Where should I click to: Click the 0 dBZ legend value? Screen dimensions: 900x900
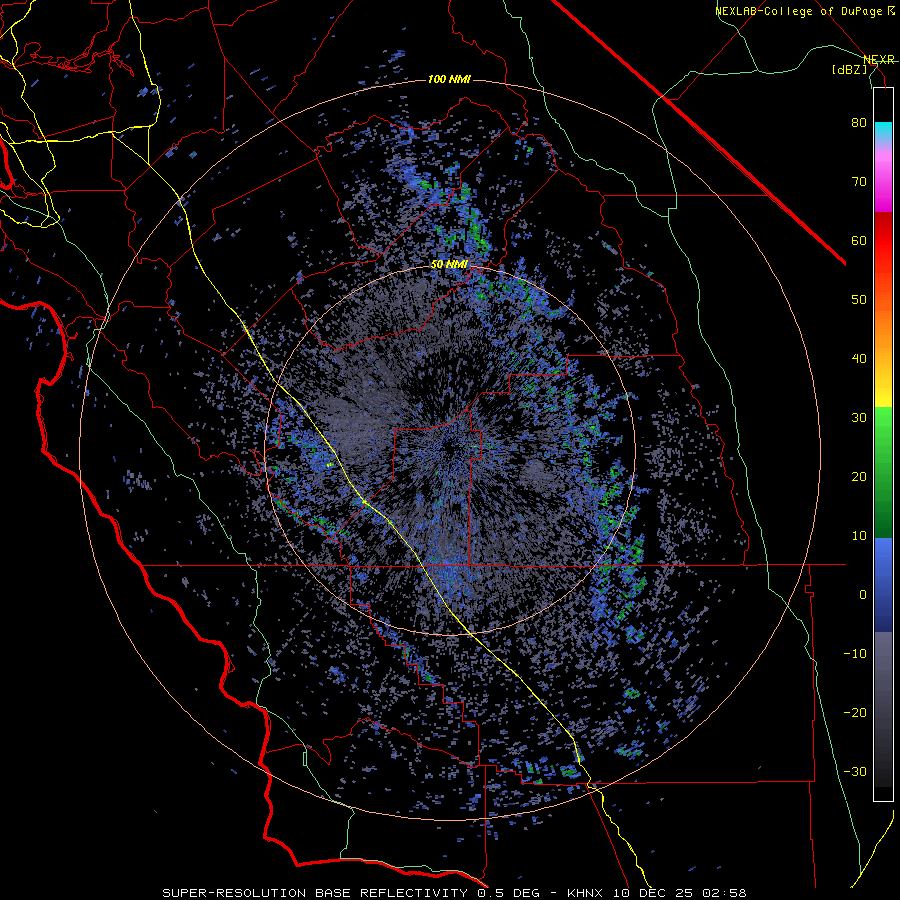pyautogui.click(x=863, y=595)
